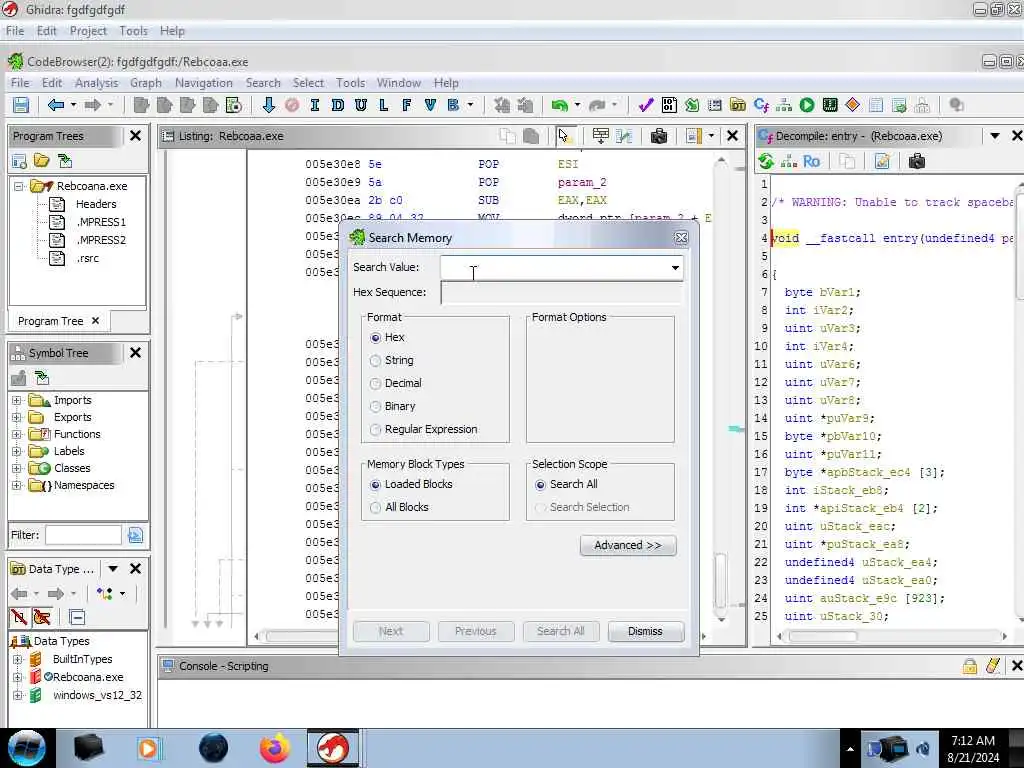Open the Data Type Manager DT icon
Screen dimensions: 1024x768
pyautogui.click(x=738, y=104)
